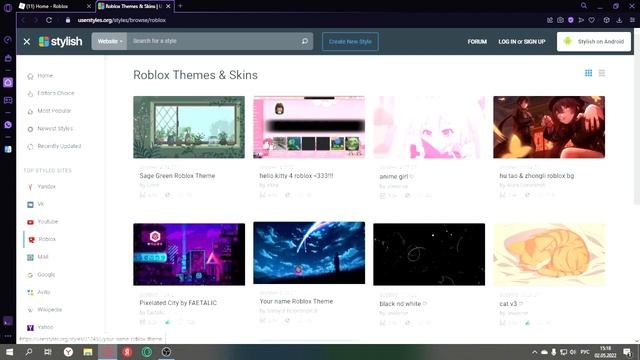Open the browser tab search magnifier
The width and height of the screenshot is (640, 360).
[x=584, y=6]
